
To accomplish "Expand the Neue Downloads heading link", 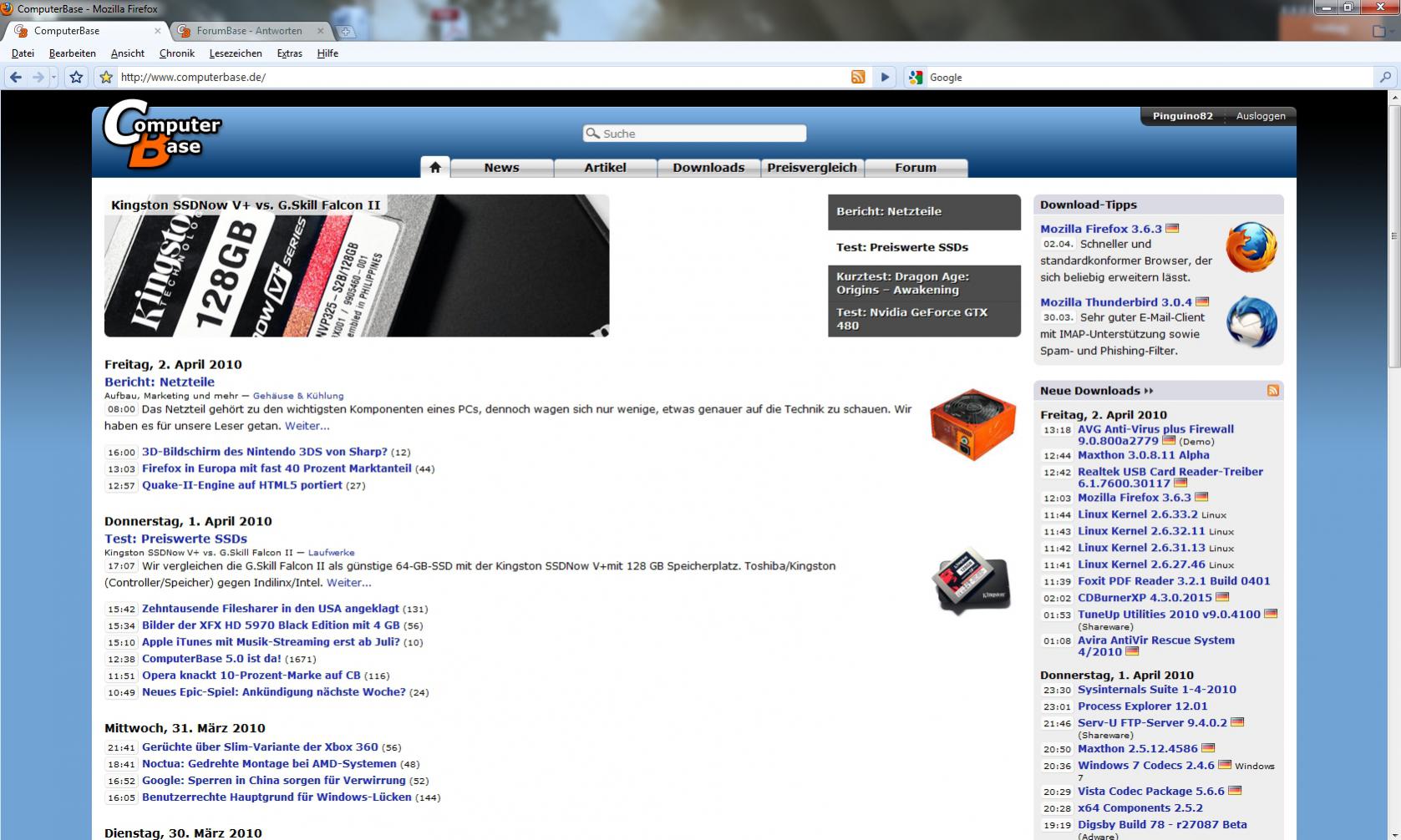I will click(x=1096, y=391).
